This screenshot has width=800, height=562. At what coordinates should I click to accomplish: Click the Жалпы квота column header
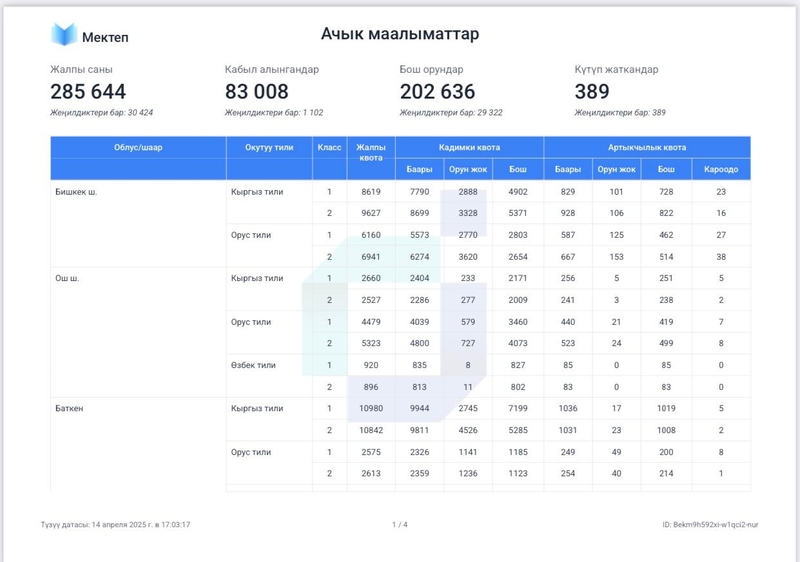click(x=371, y=152)
